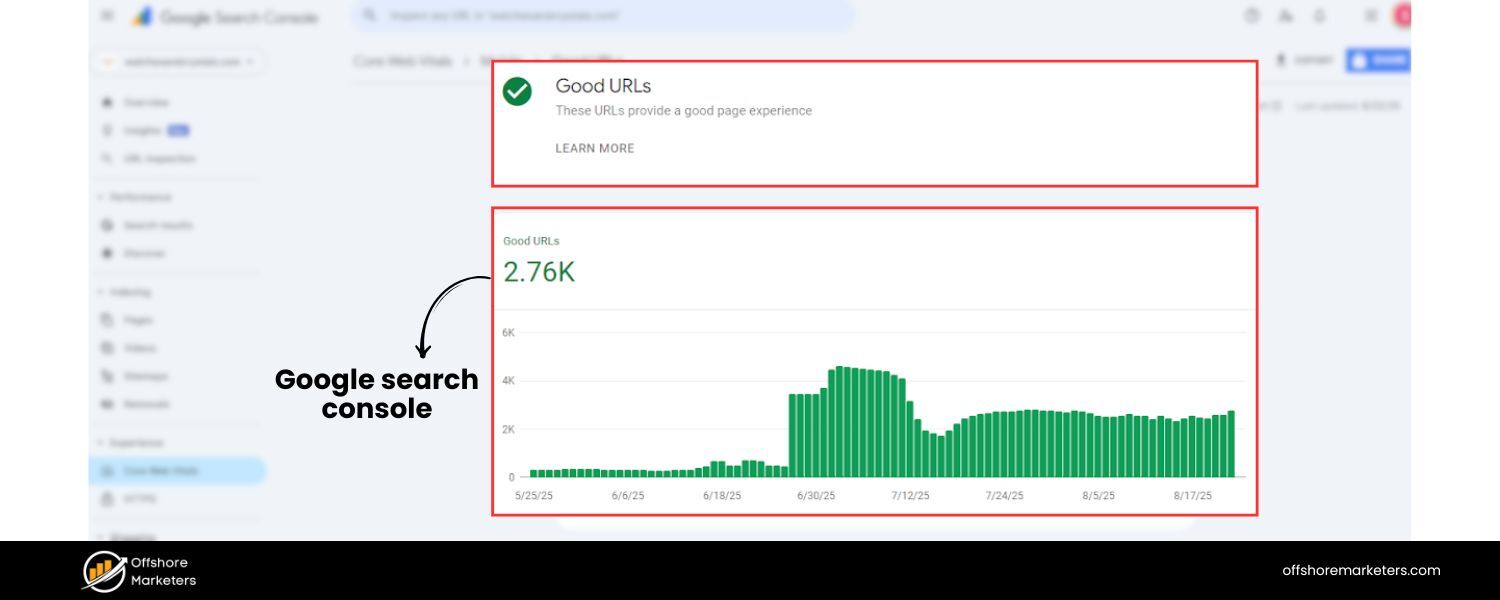Click the green checkmark status icon

click(x=517, y=92)
